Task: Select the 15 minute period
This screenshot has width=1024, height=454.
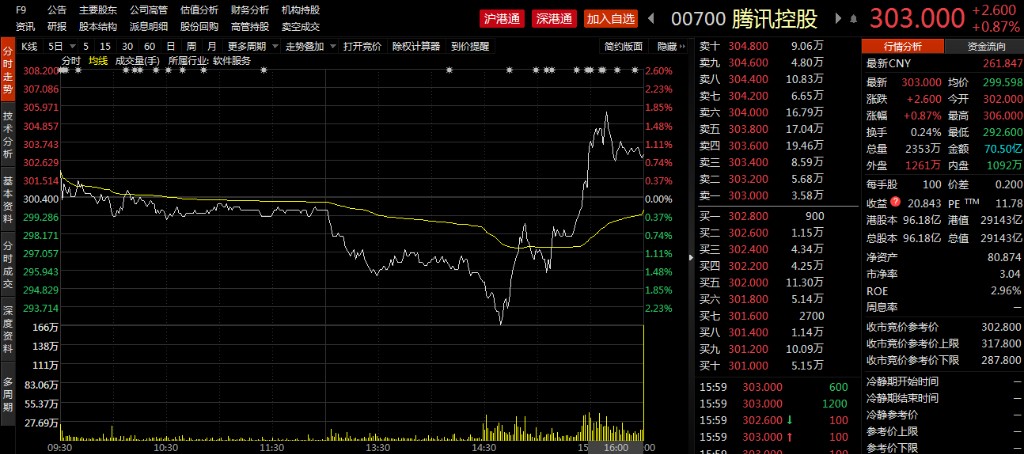Action: [x=105, y=46]
